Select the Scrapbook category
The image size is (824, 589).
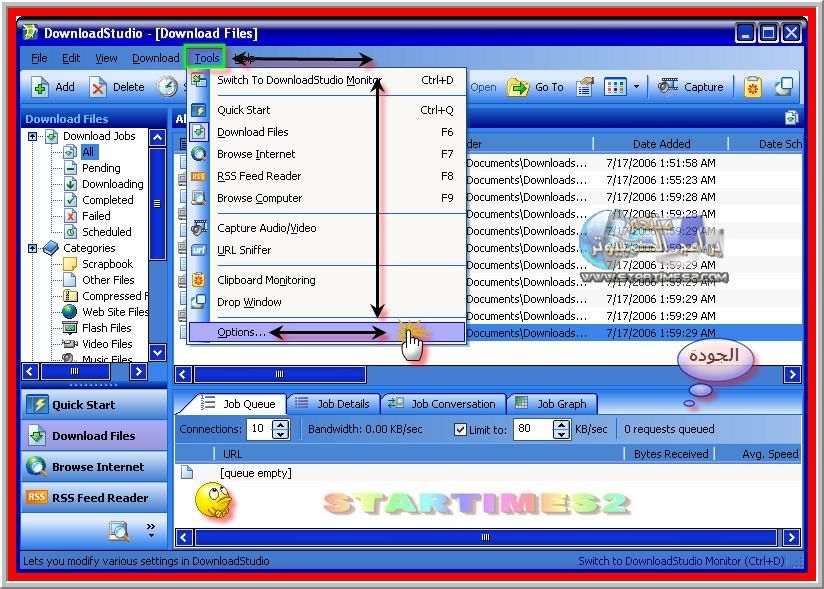pos(107,264)
